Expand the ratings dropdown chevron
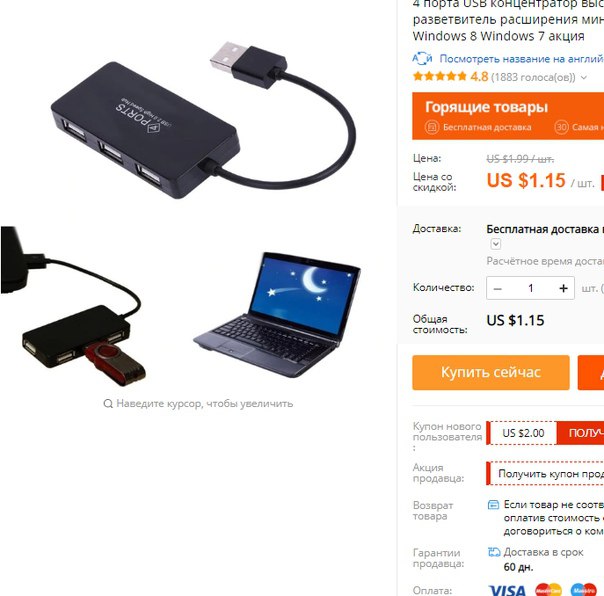 pos(584,77)
